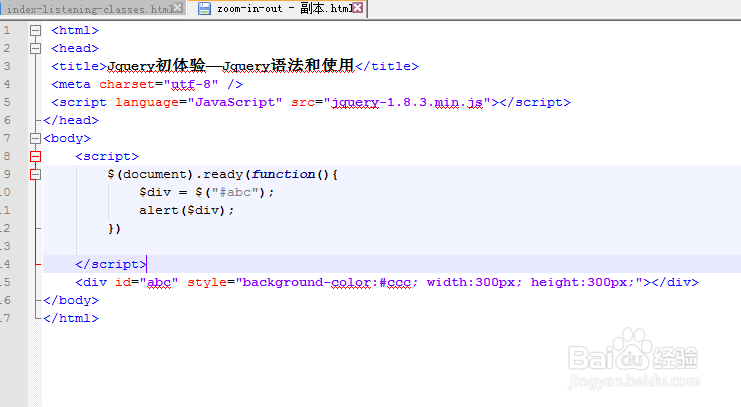The height and width of the screenshot is (407, 741).
Task: Click the $(document).ready(function(){ line
Action: coord(223,174)
